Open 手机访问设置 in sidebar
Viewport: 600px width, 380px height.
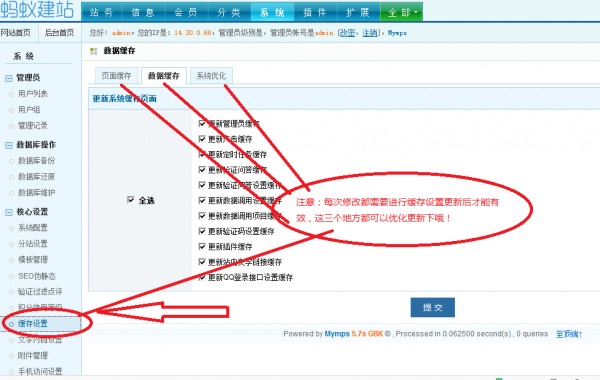point(40,371)
